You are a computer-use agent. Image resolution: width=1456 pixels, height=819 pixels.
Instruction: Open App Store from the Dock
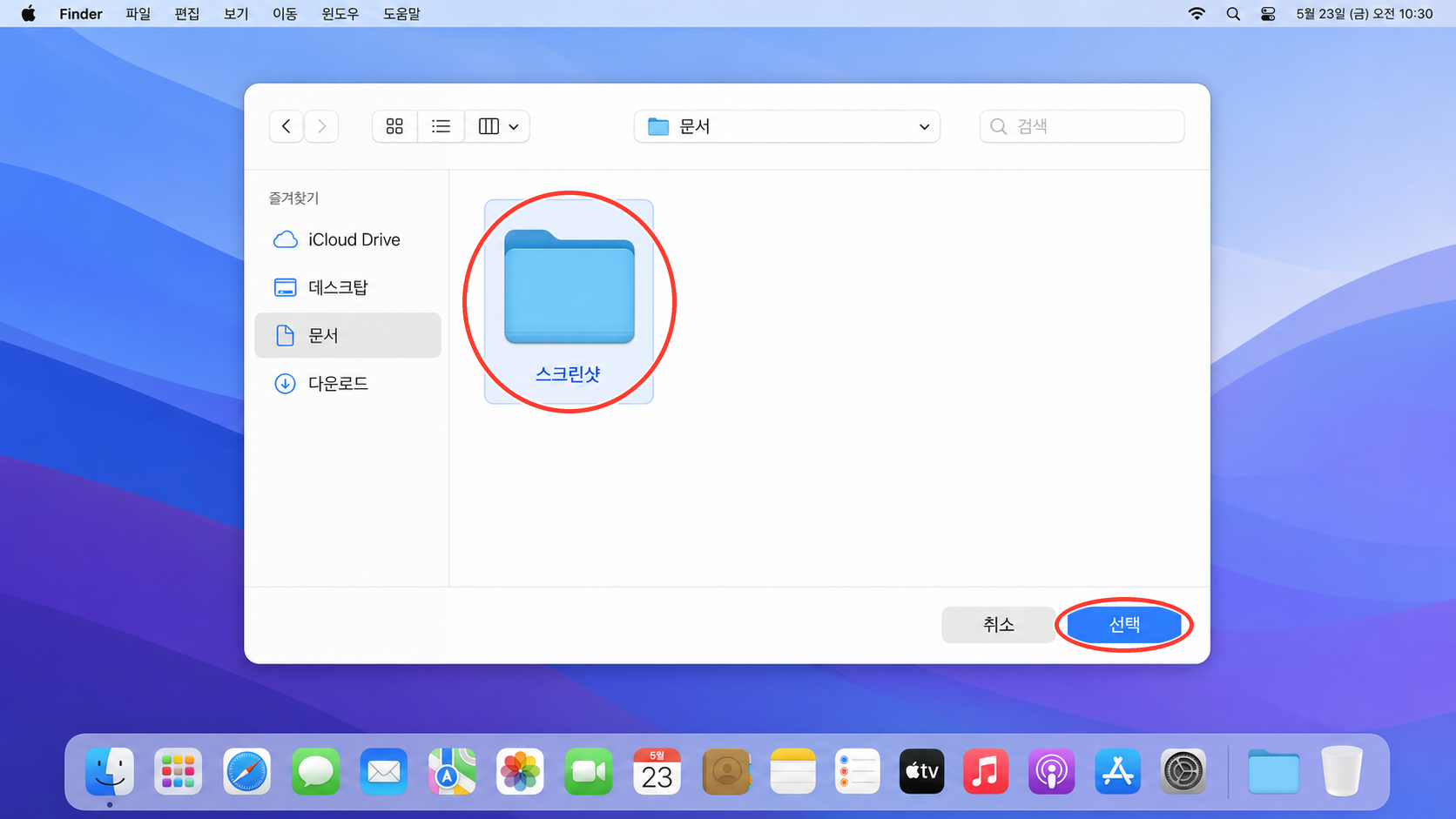click(1117, 771)
